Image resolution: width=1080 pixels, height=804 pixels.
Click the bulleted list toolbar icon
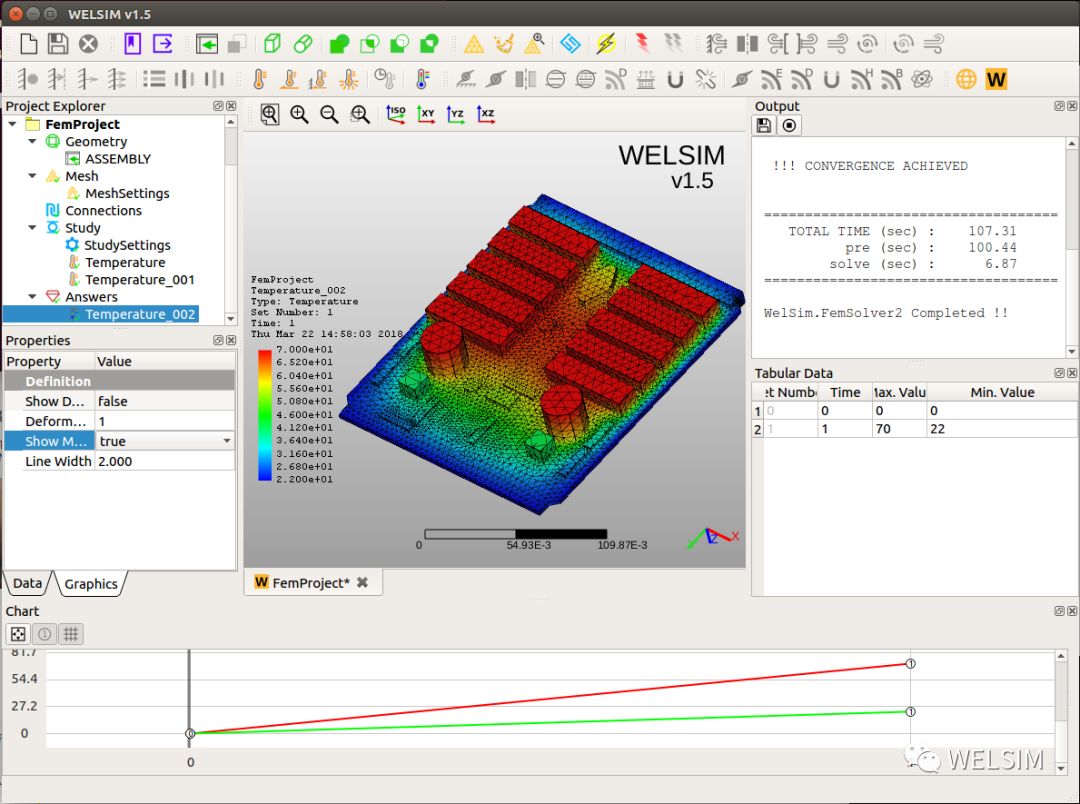click(x=154, y=79)
